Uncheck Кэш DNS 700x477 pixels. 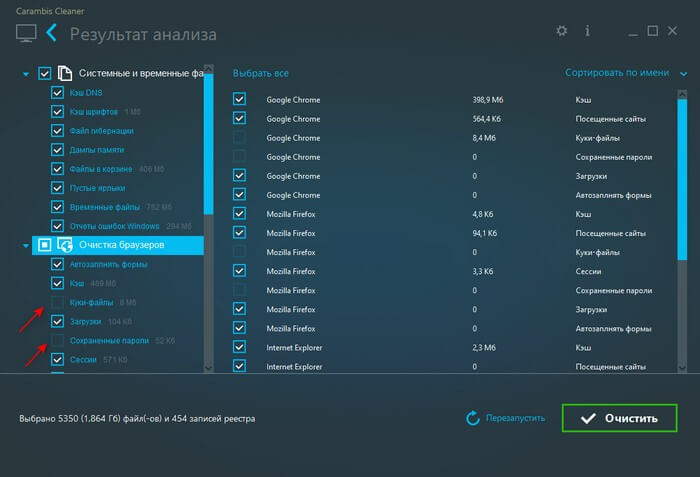(x=57, y=92)
